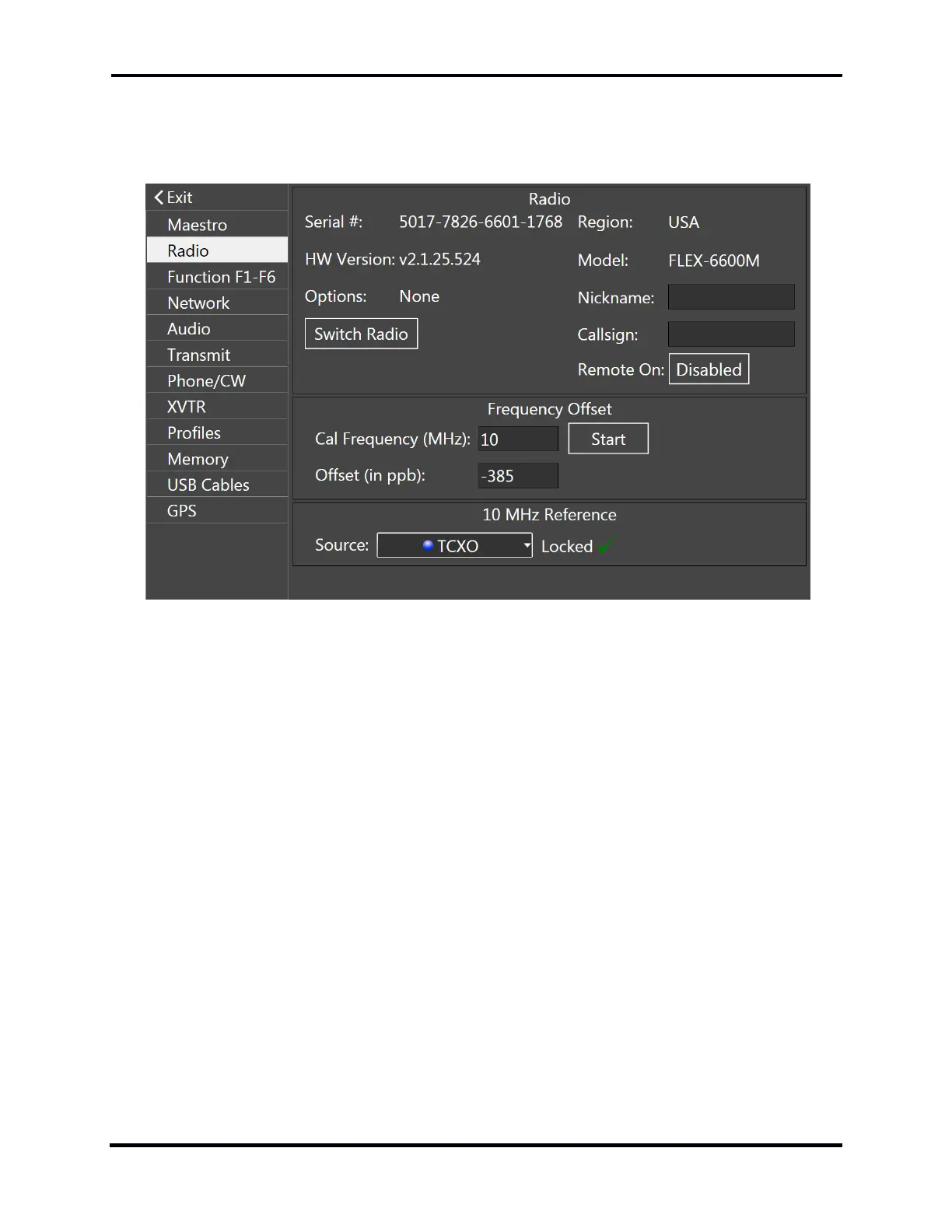Click the blue TCXO indicator dot
Screen dimensions: 952x1232
click(x=428, y=545)
